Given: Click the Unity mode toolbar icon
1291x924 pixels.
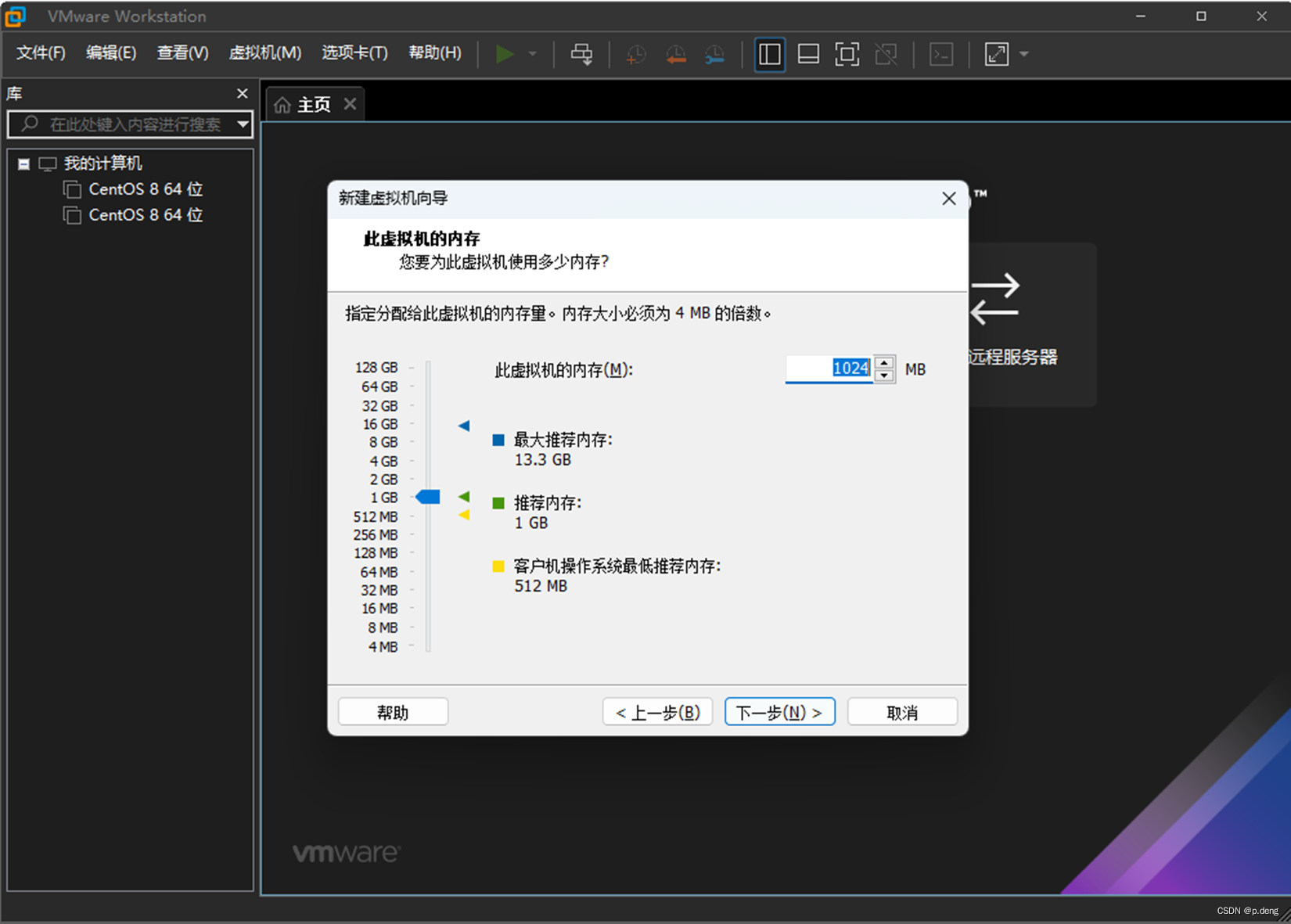Looking at the screenshot, I should point(886,54).
